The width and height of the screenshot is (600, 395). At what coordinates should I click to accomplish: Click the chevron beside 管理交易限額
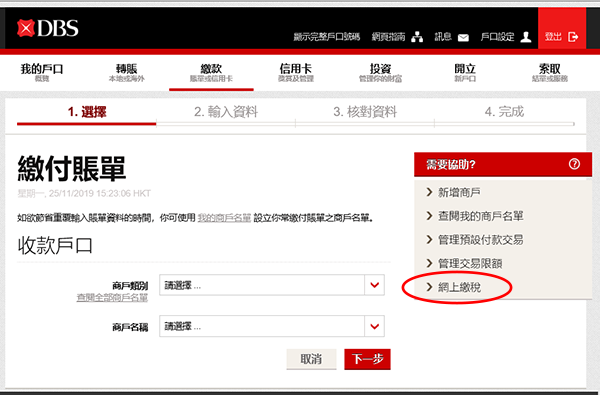(x=429, y=263)
